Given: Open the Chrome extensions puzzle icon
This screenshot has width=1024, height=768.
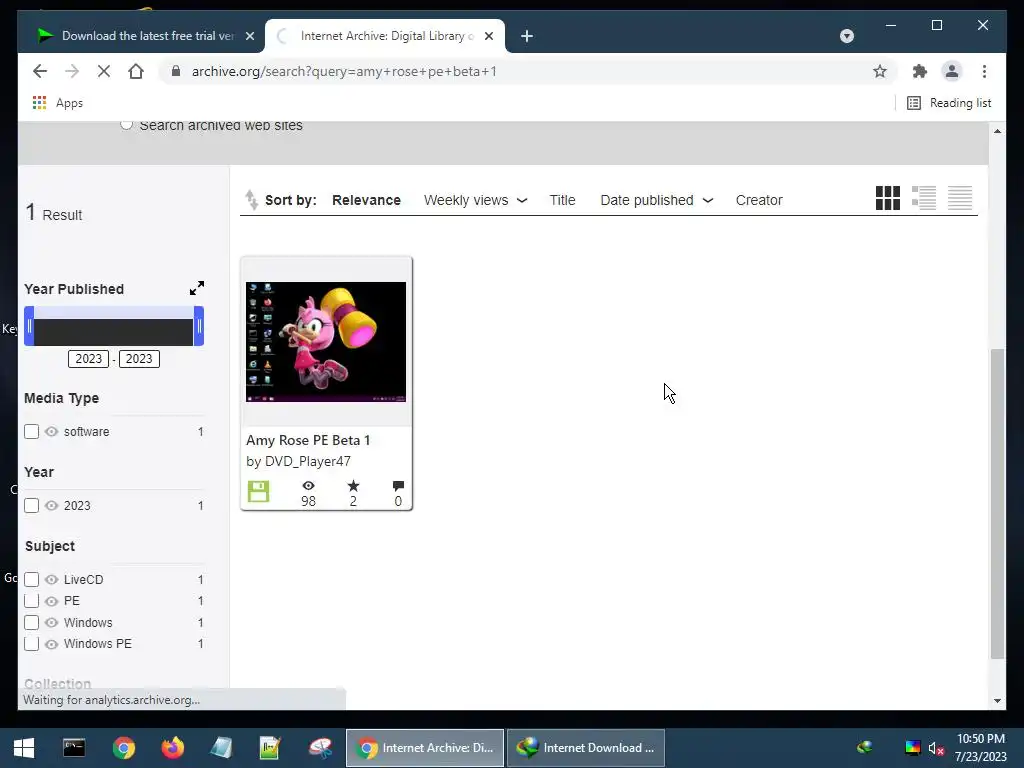Looking at the screenshot, I should (x=920, y=71).
